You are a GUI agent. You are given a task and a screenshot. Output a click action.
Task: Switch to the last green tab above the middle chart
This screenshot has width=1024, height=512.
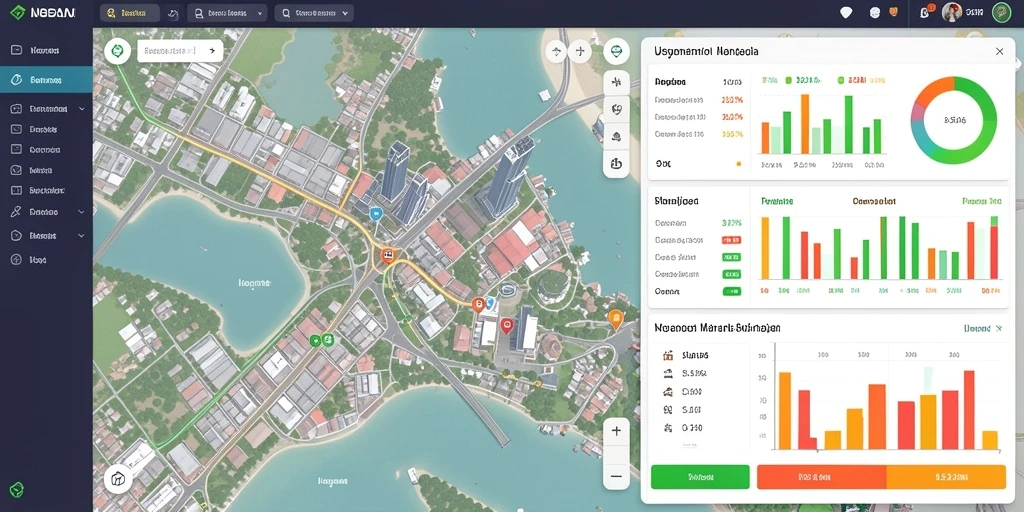(982, 202)
